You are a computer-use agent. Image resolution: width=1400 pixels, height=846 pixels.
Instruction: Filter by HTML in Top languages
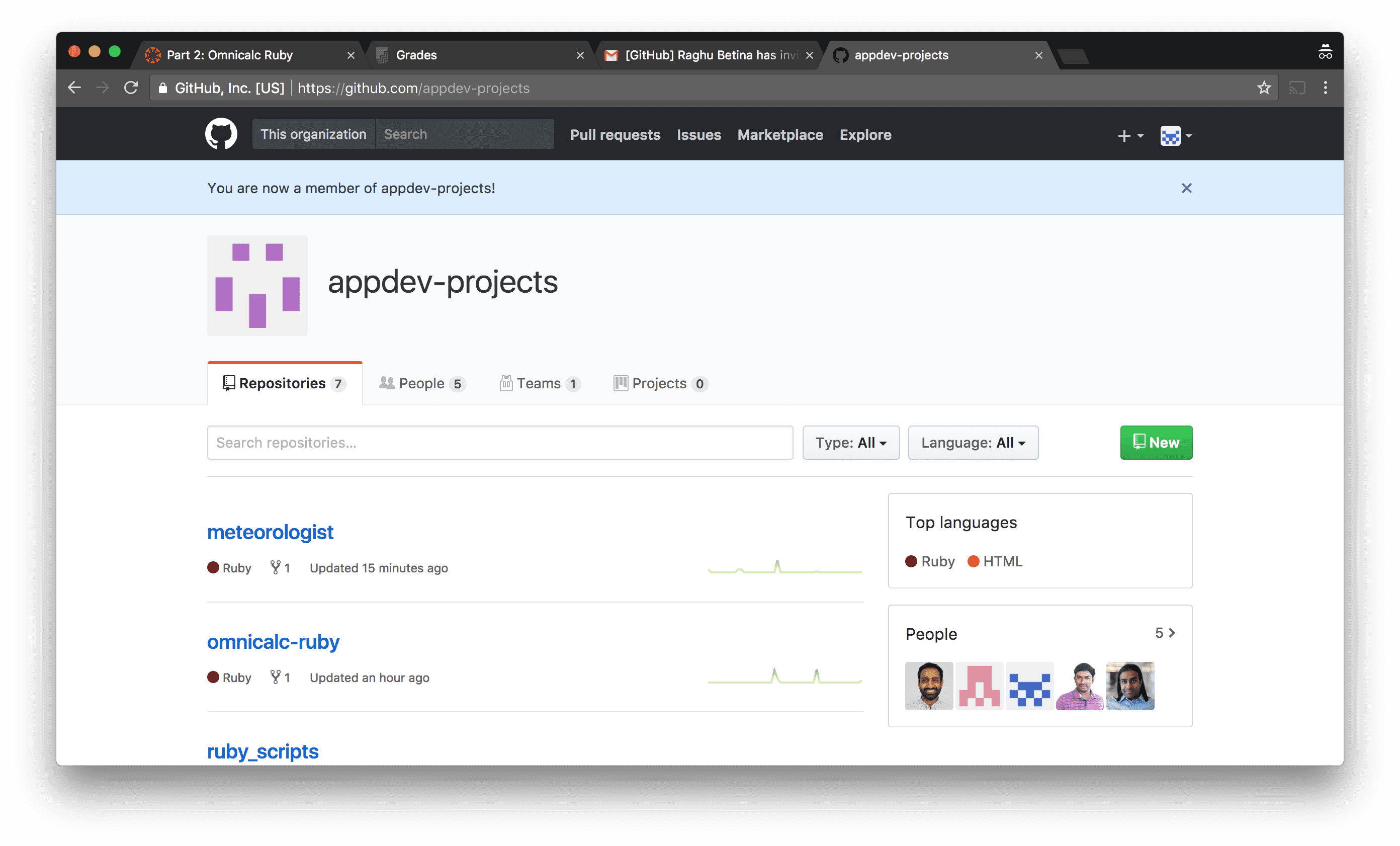(995, 561)
